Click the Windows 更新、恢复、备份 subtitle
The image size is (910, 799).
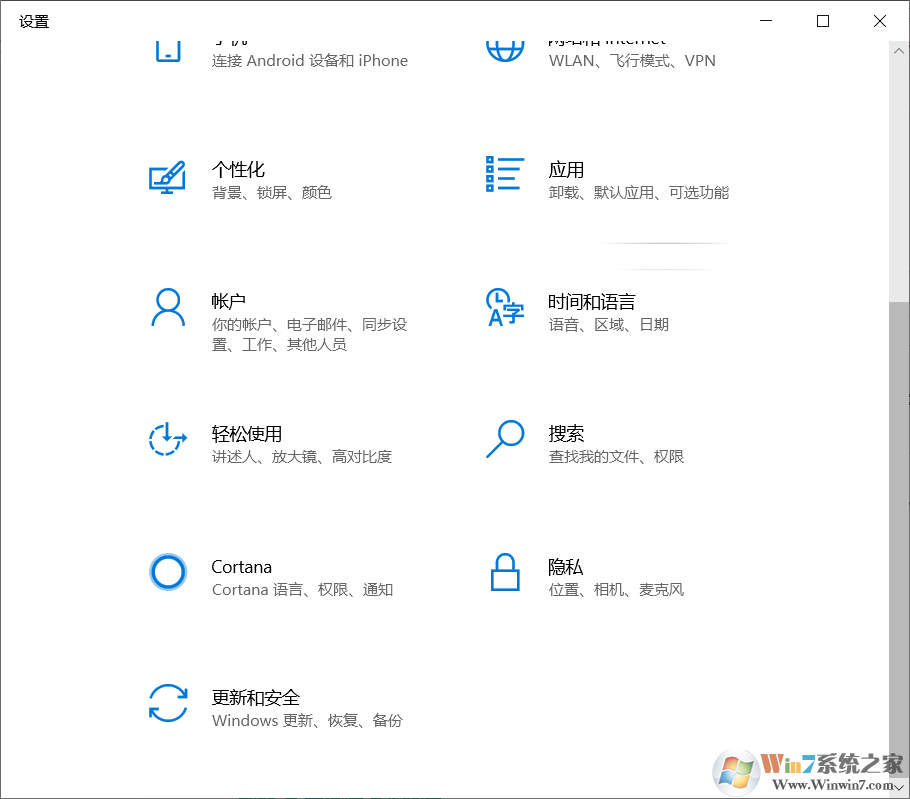300,720
